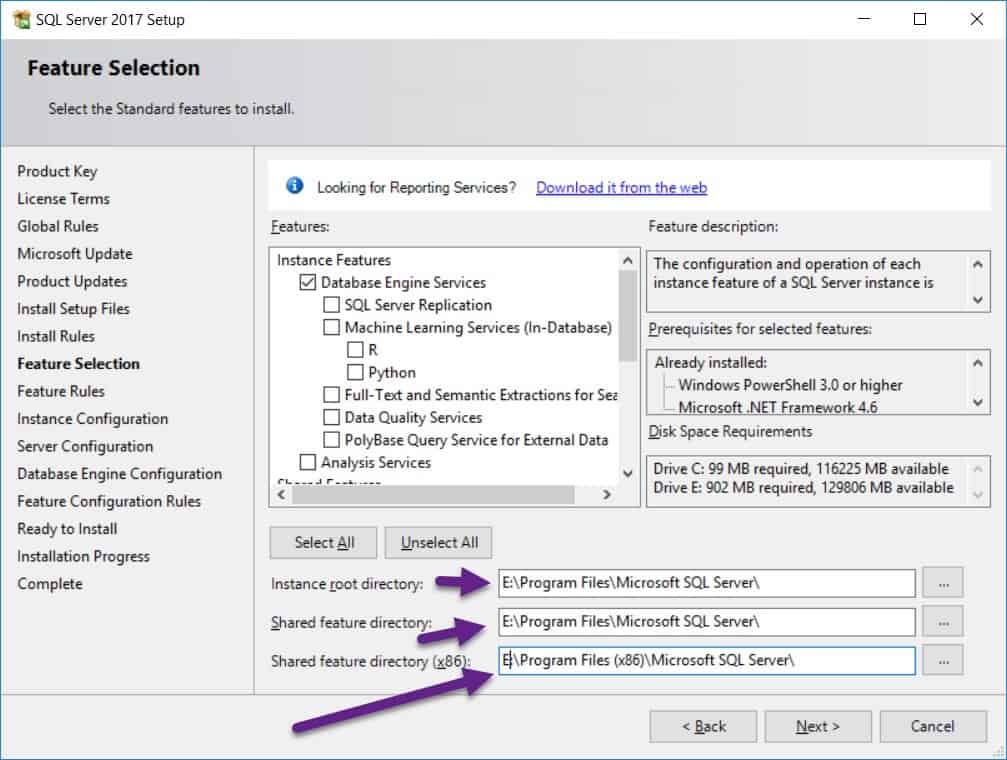Select Database Engine Configuration step
Image resolution: width=1007 pixels, height=760 pixels.
coord(119,474)
